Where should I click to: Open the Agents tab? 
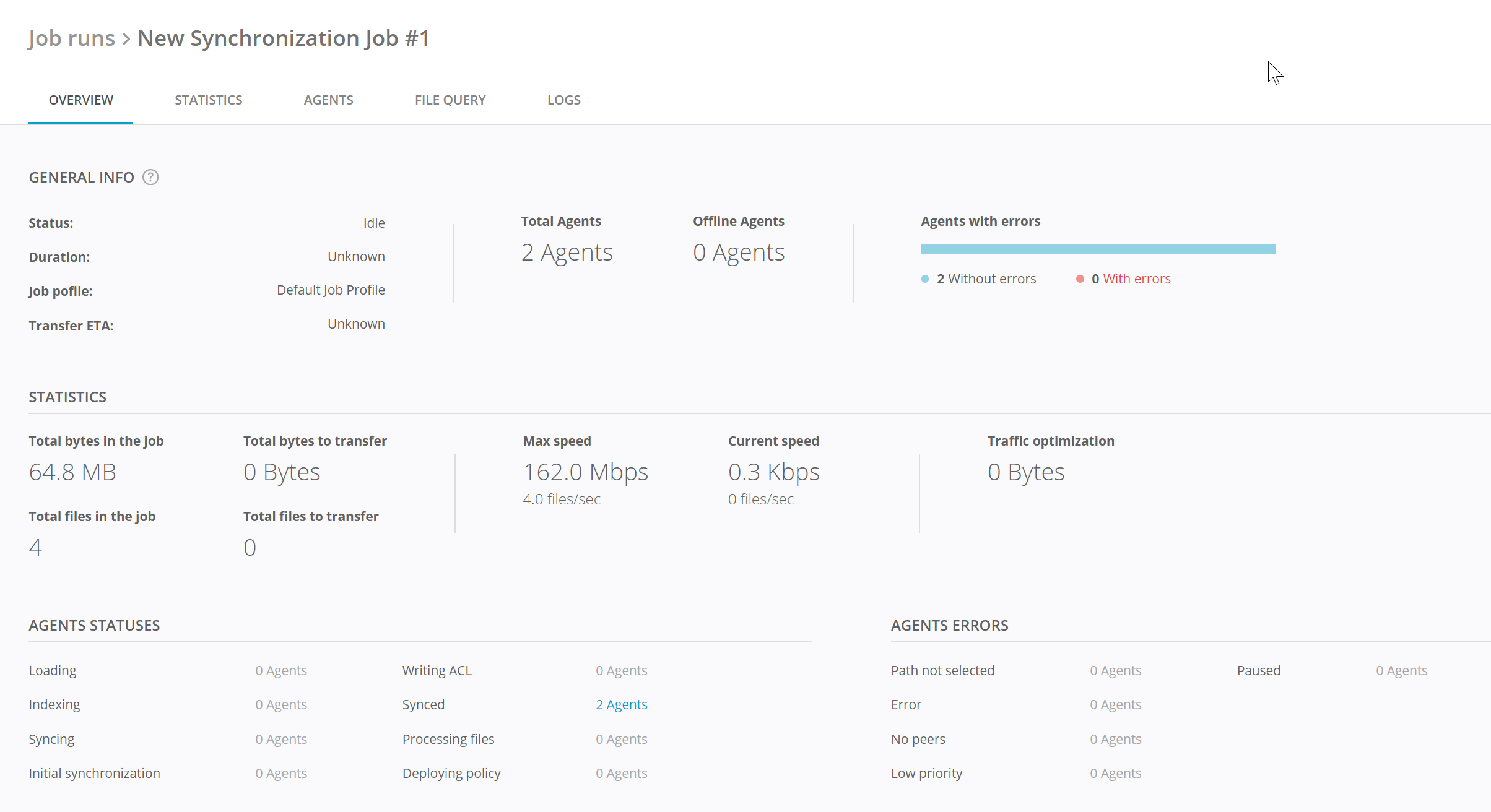point(328,100)
